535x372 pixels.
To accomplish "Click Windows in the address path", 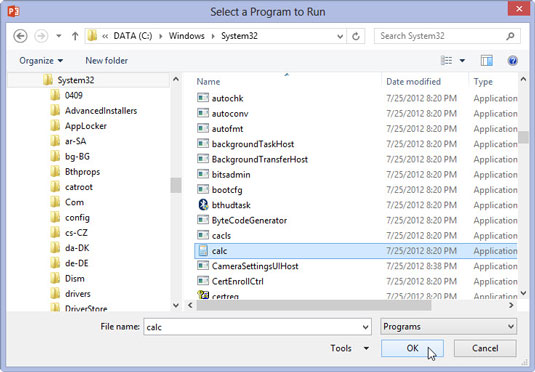I will [x=187, y=36].
